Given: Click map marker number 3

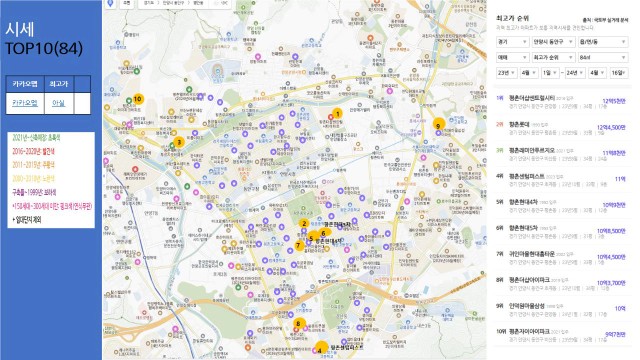Looking at the screenshot, I should point(179,142).
